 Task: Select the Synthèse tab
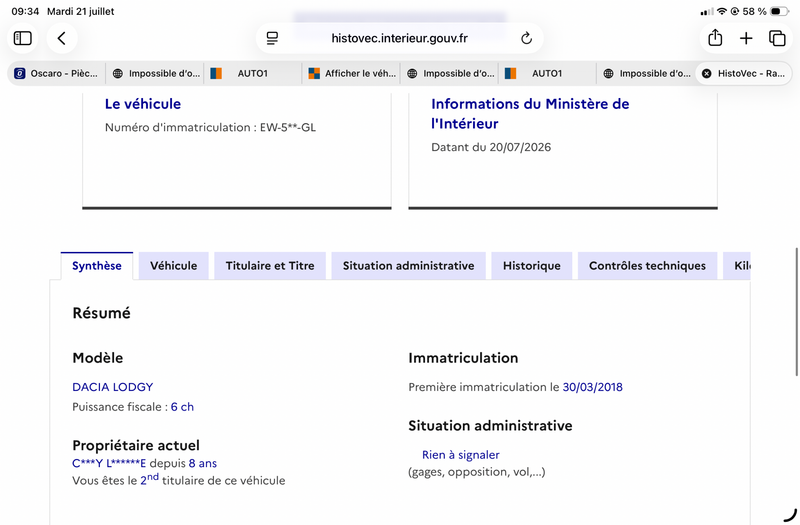(x=97, y=266)
